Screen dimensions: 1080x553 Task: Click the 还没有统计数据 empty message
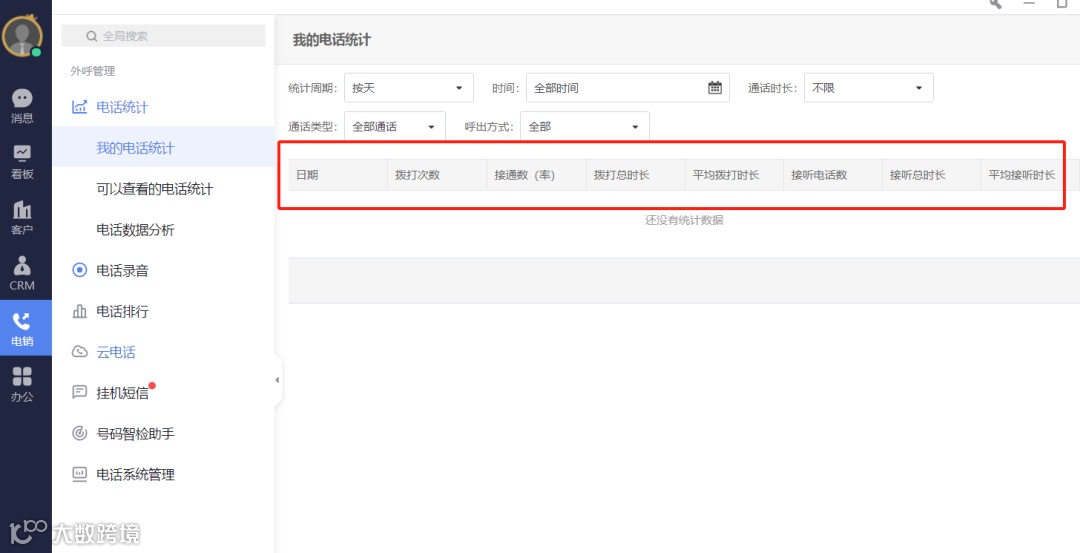(684, 220)
